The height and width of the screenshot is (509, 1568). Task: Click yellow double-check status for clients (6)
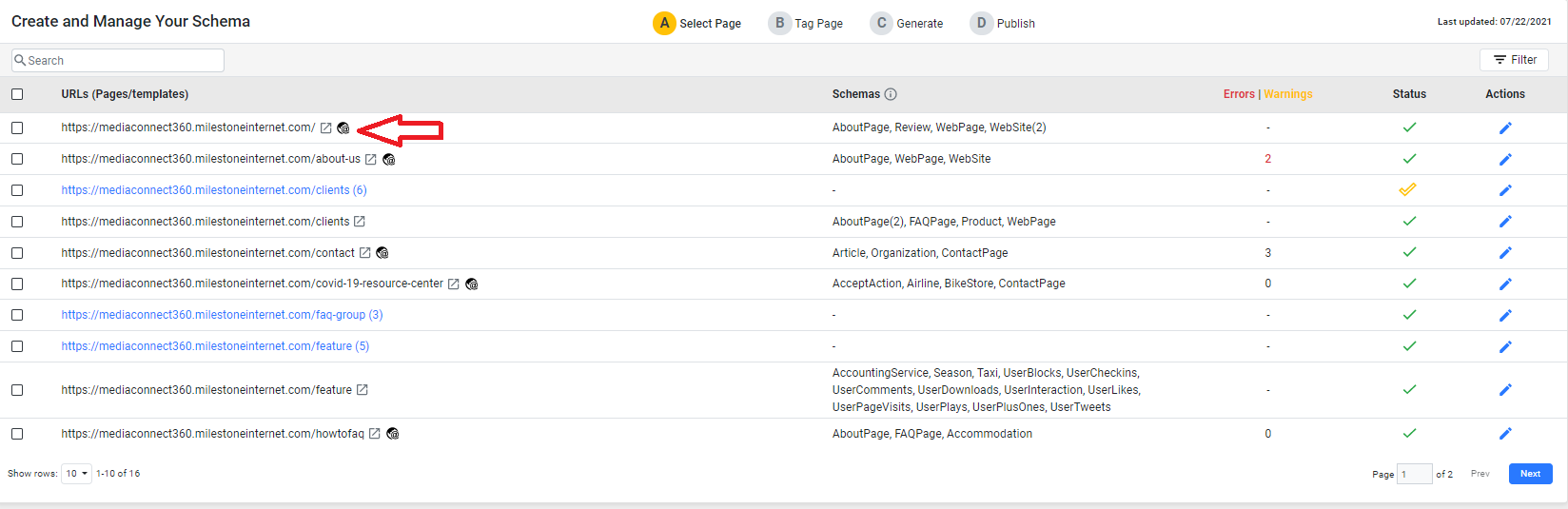(1408, 190)
